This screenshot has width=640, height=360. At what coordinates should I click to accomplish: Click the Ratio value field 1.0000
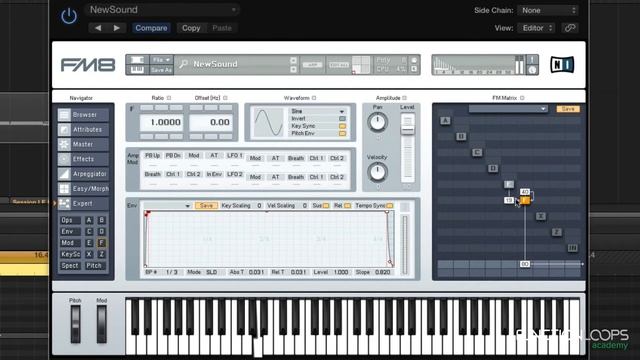tap(162, 122)
